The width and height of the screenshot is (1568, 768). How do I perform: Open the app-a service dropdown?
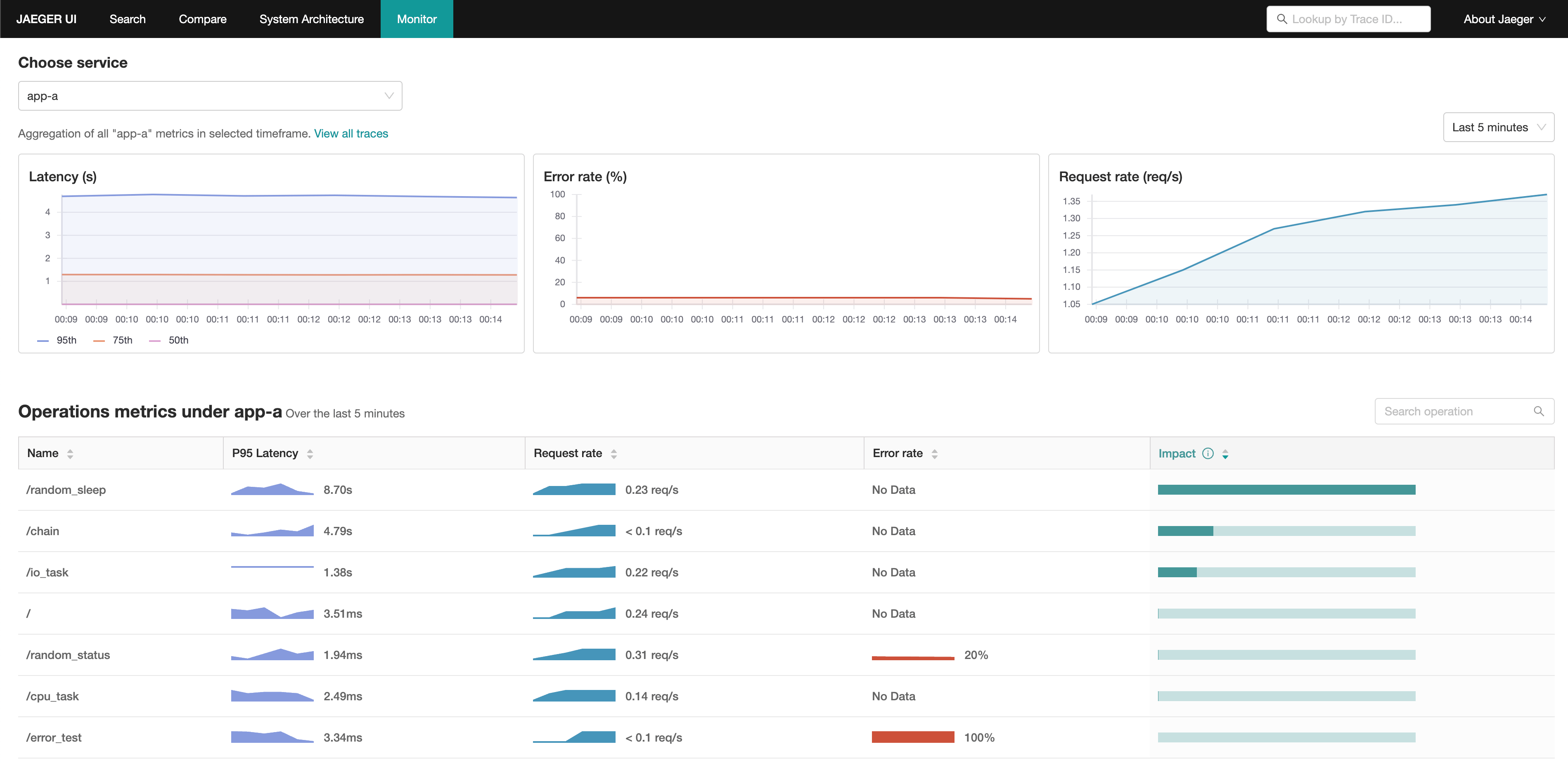210,96
